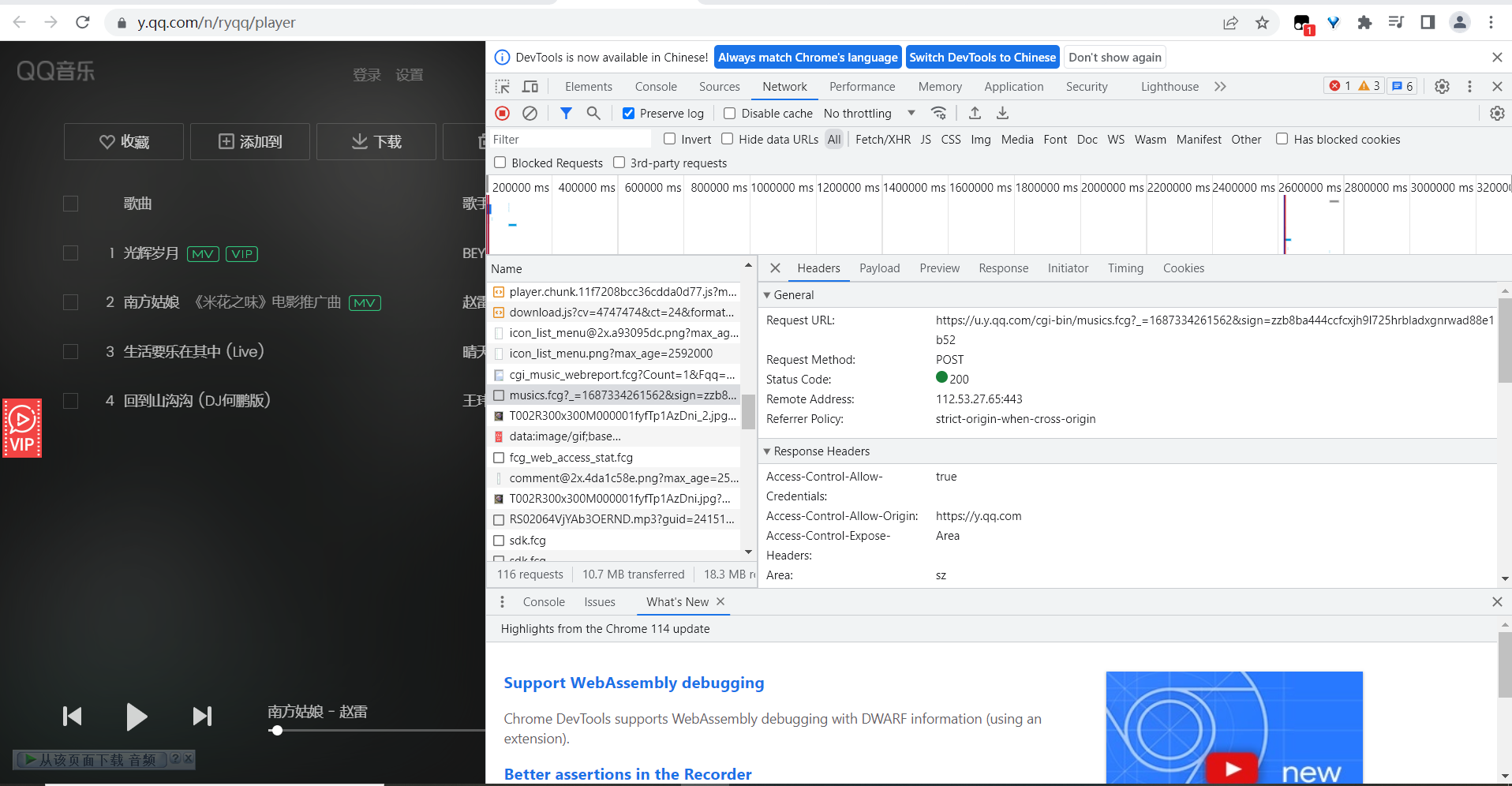
Task: Activate the inspect element picker icon
Action: (x=503, y=87)
